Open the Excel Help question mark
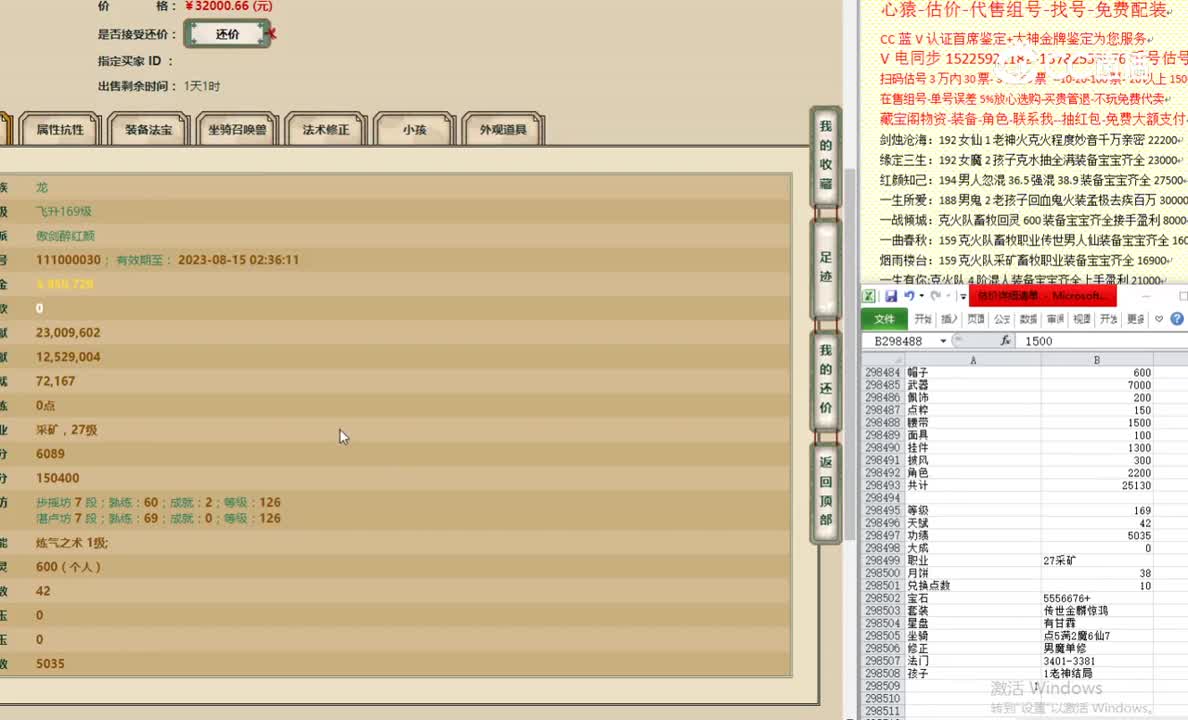Viewport: 1188px width, 720px height. 1177,319
